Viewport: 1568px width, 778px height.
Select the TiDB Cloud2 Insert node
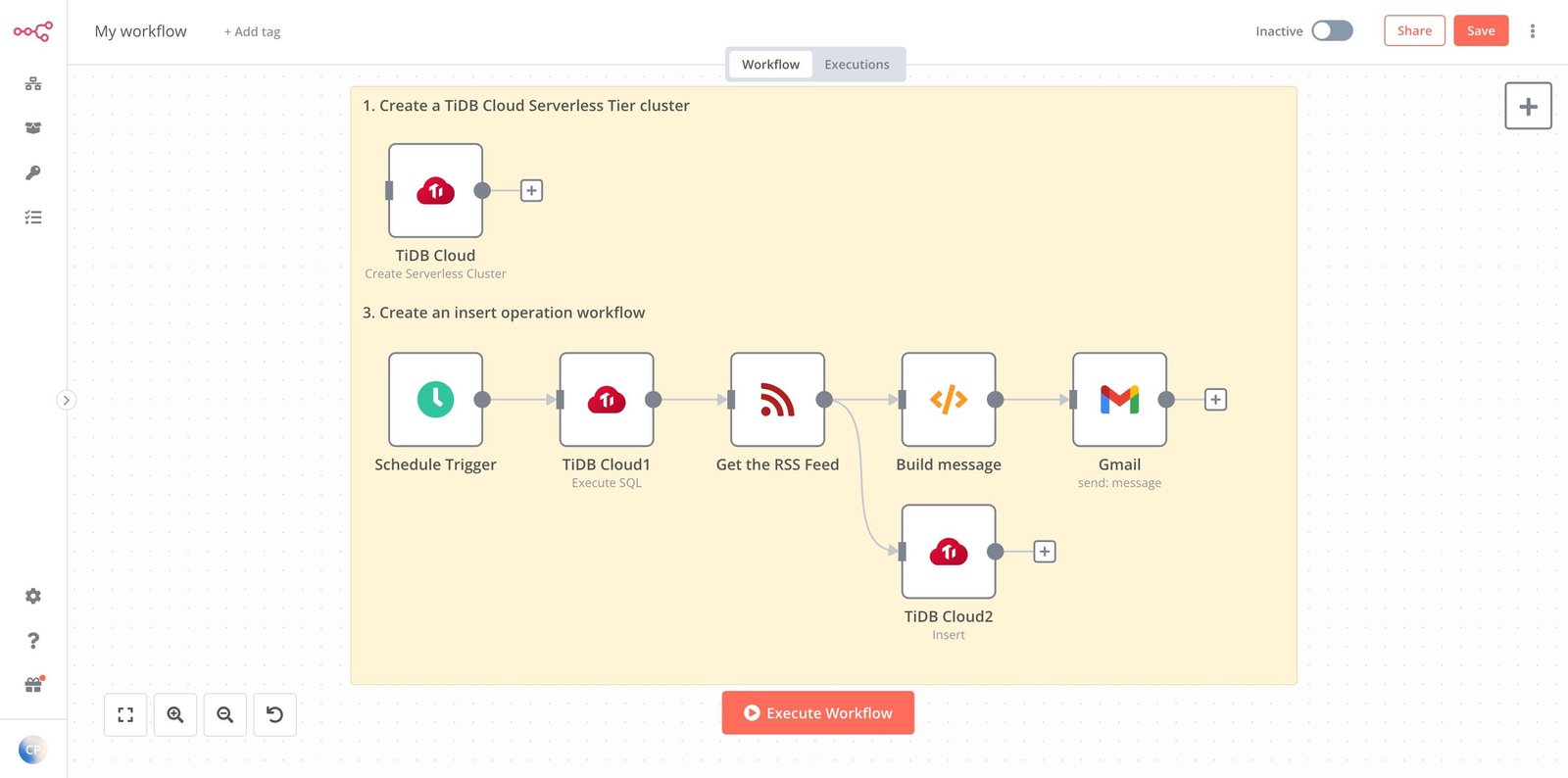[x=949, y=552]
